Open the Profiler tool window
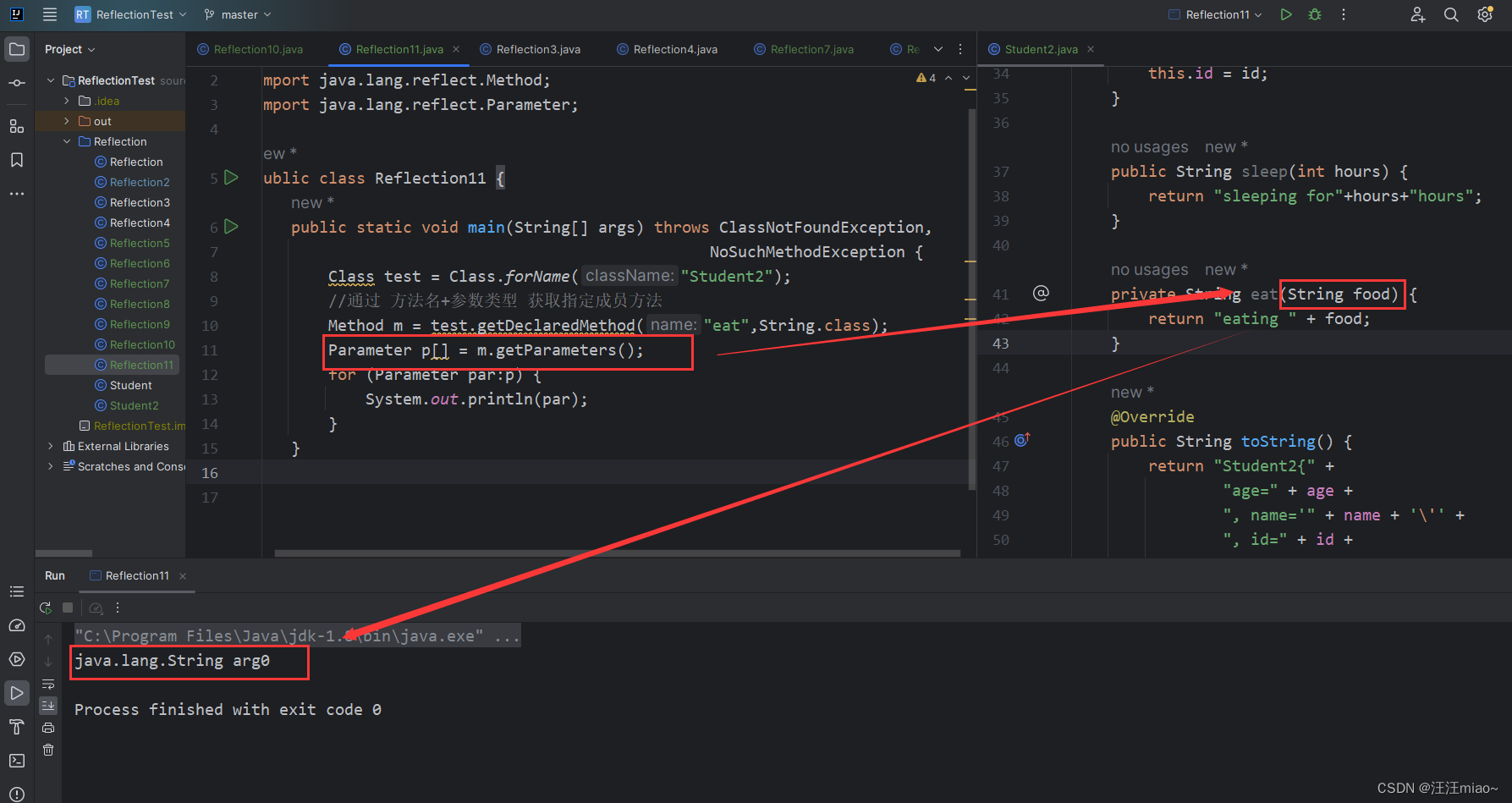 click(x=17, y=625)
